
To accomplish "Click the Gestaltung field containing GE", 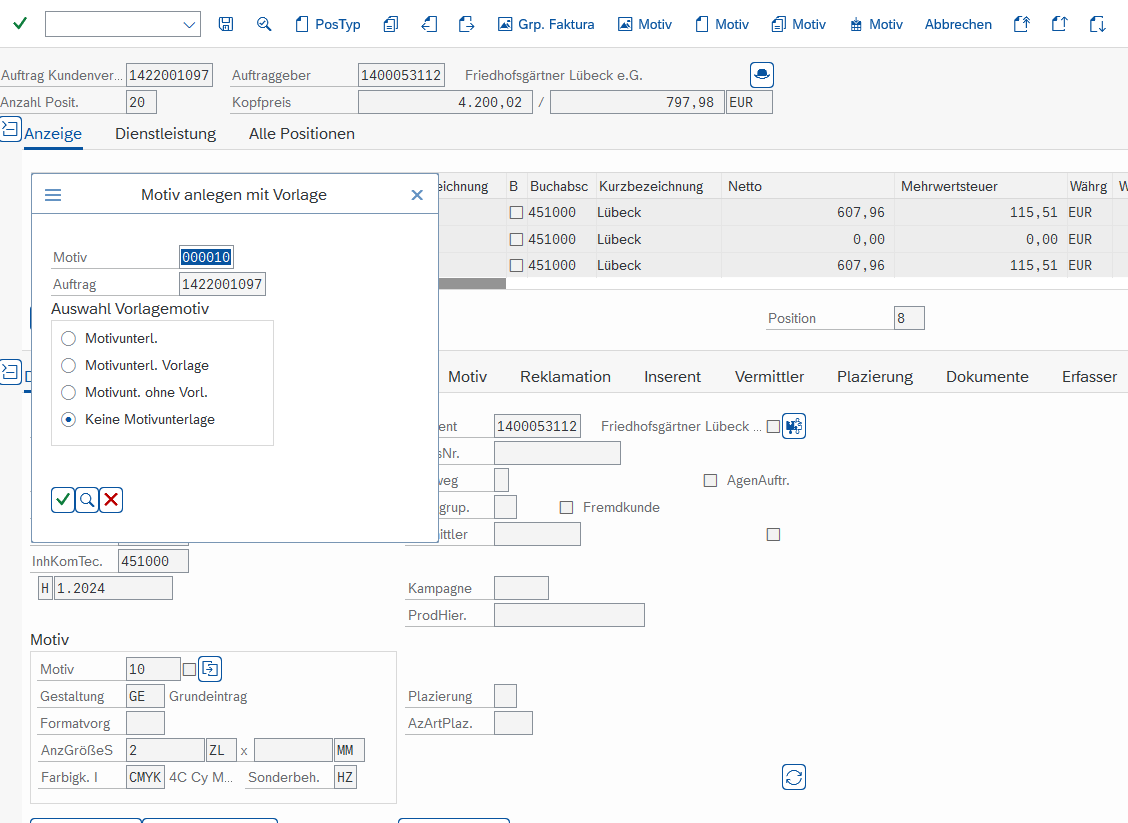I will [145, 696].
